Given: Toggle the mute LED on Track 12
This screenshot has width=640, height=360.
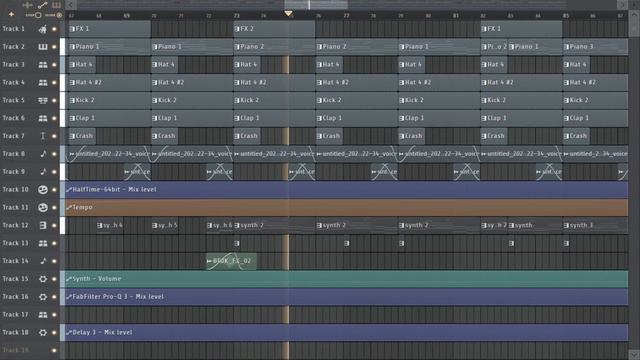Looking at the screenshot, I should point(54,225).
